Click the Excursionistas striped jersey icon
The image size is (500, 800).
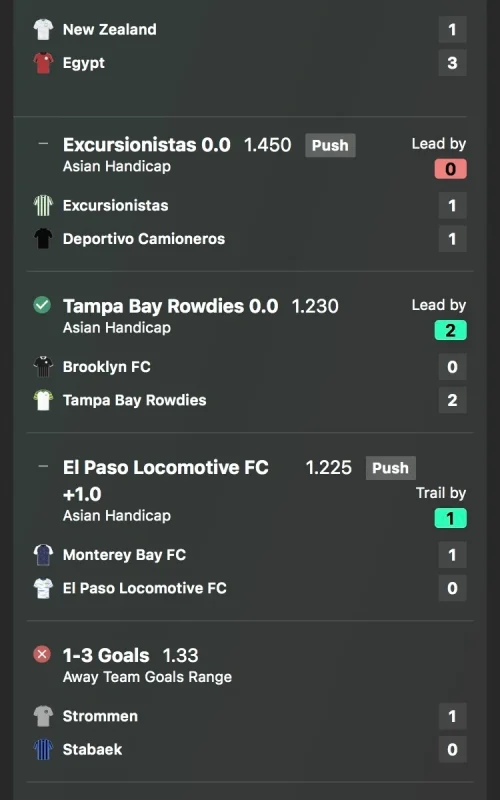click(x=43, y=206)
